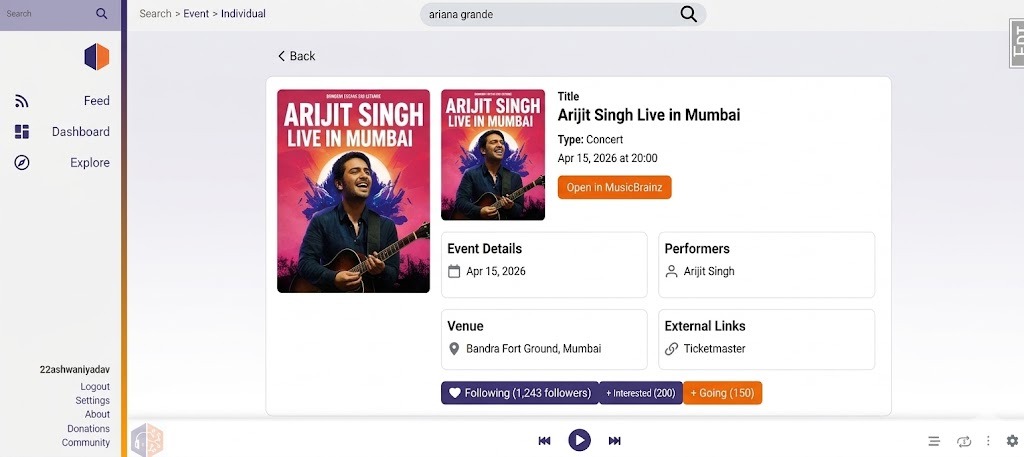This screenshot has height=457, width=1024.
Task: Toggle Going status for the concert
Action: [x=722, y=393]
